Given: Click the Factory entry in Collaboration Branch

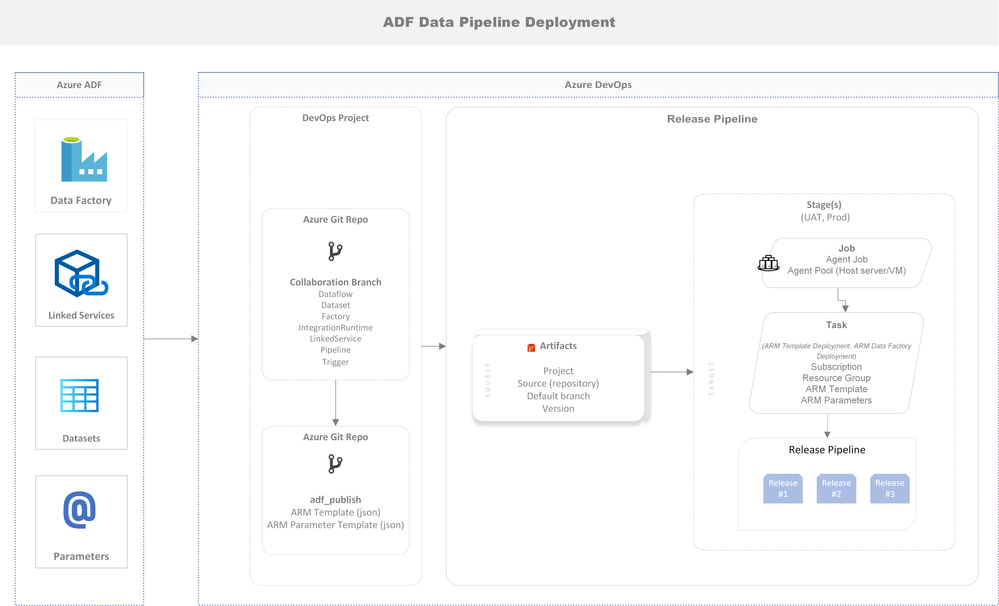Looking at the screenshot, I should [336, 317].
